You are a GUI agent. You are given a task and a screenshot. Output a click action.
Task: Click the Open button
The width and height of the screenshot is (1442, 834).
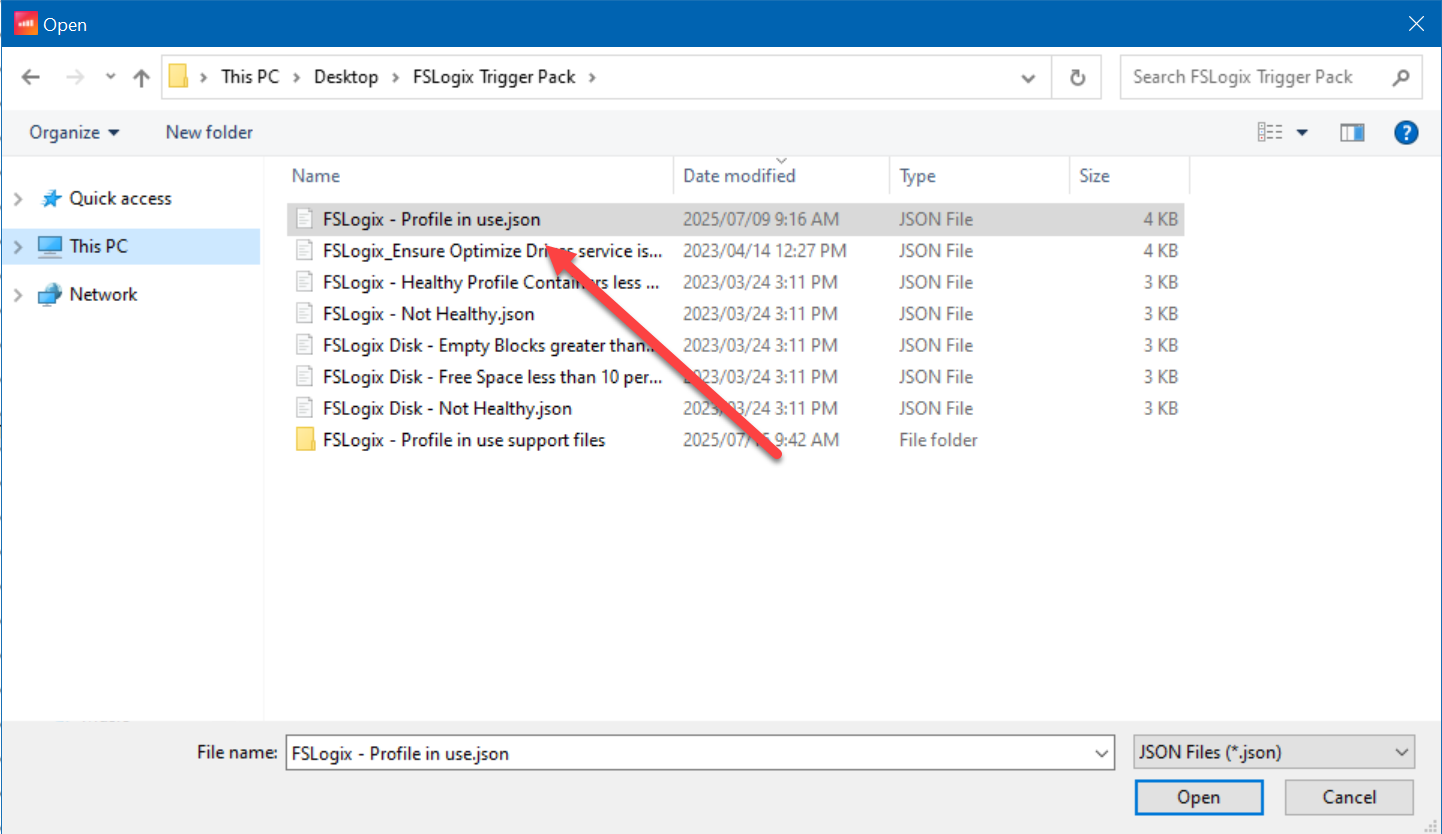[1198, 797]
